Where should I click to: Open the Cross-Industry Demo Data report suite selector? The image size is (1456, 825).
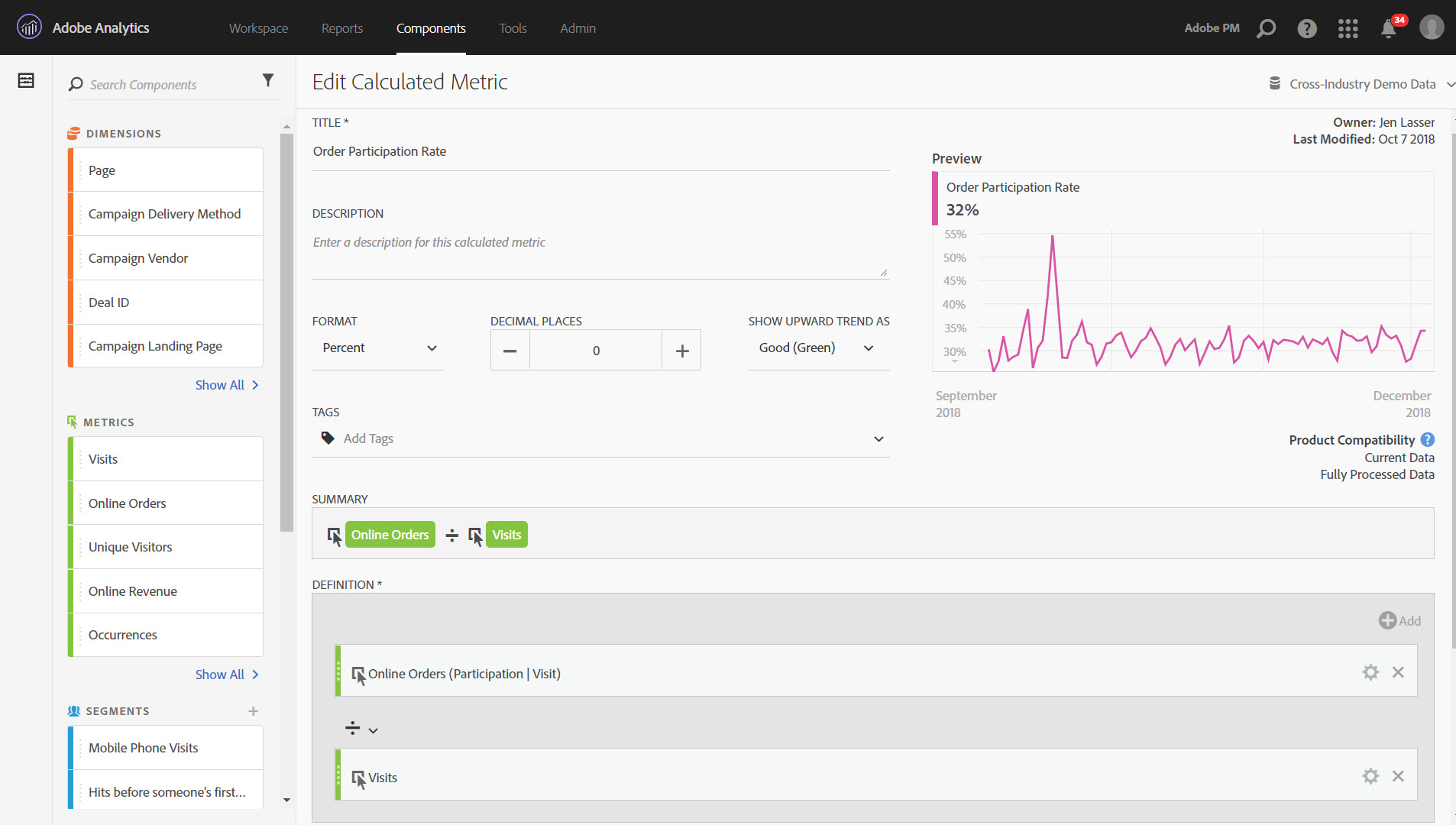(1361, 84)
